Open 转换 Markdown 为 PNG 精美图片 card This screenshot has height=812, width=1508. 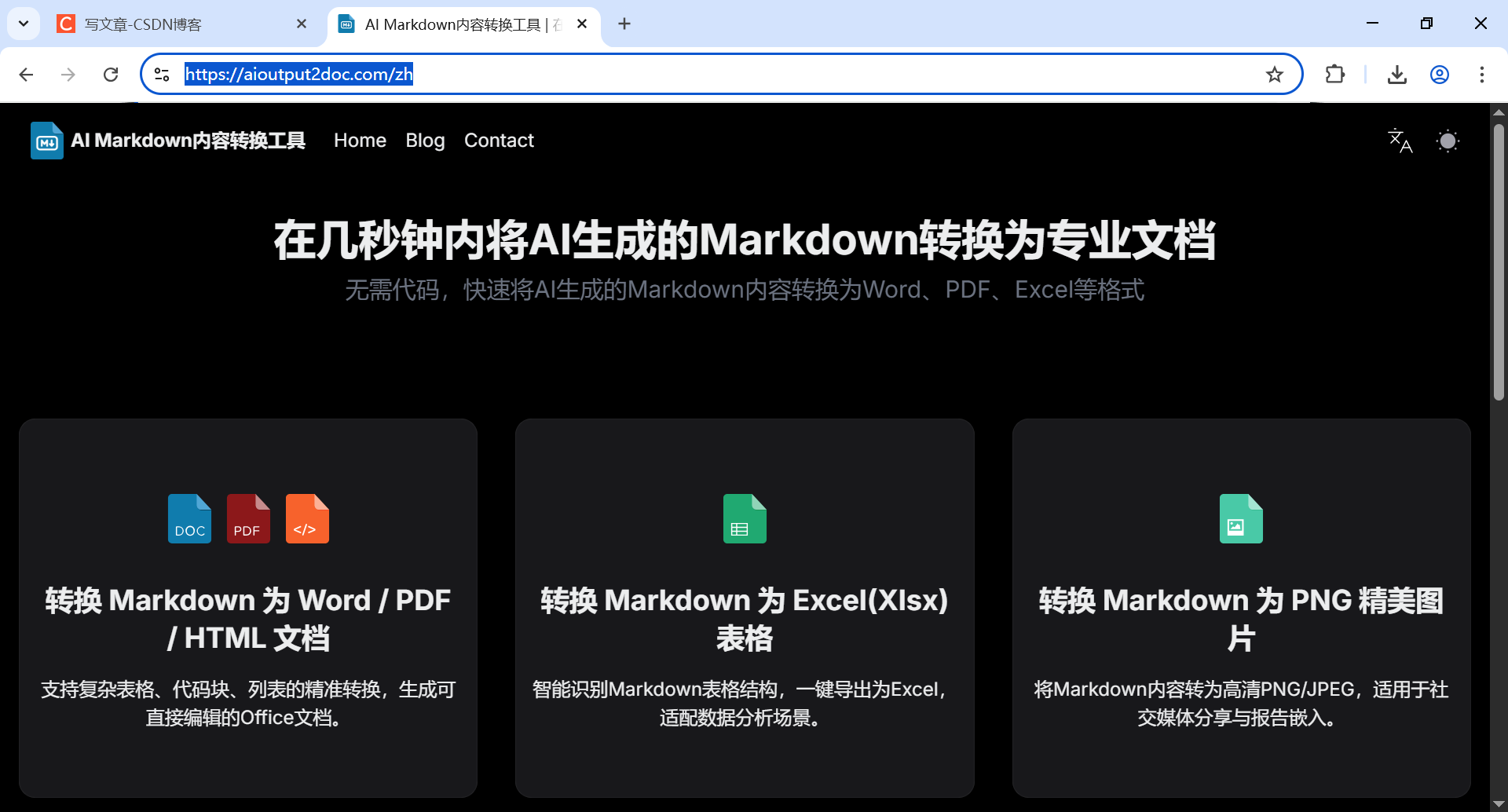click(1241, 608)
